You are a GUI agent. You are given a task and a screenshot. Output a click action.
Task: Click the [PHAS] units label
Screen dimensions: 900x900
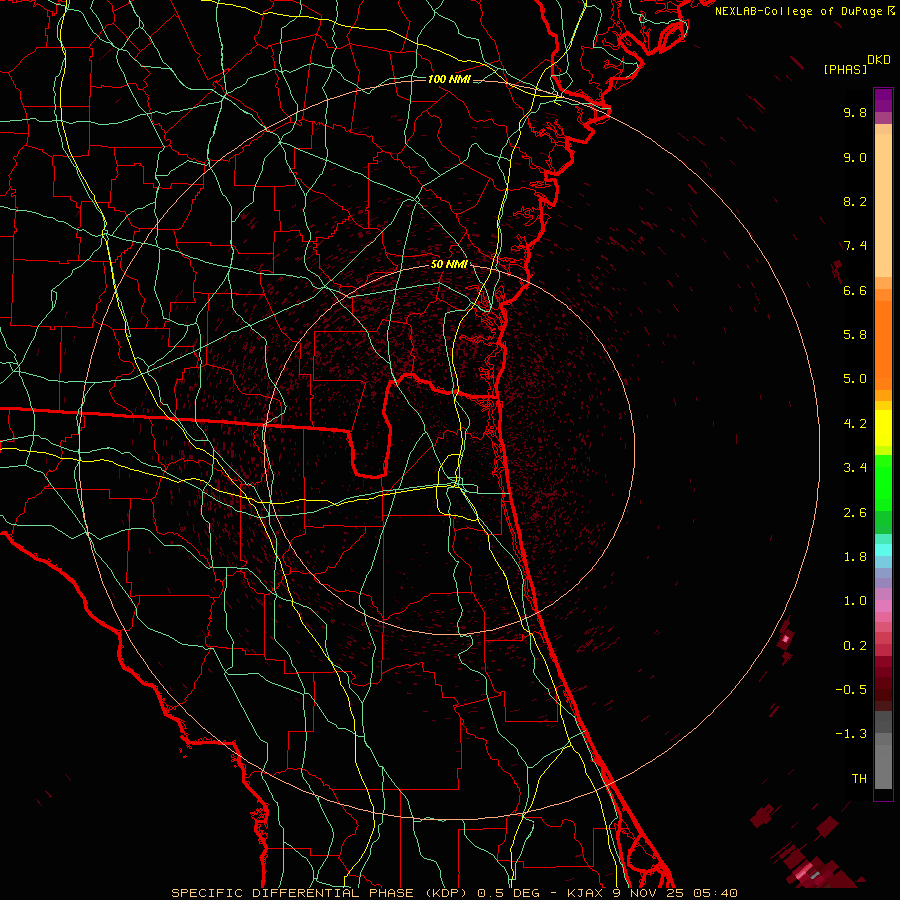(845, 69)
